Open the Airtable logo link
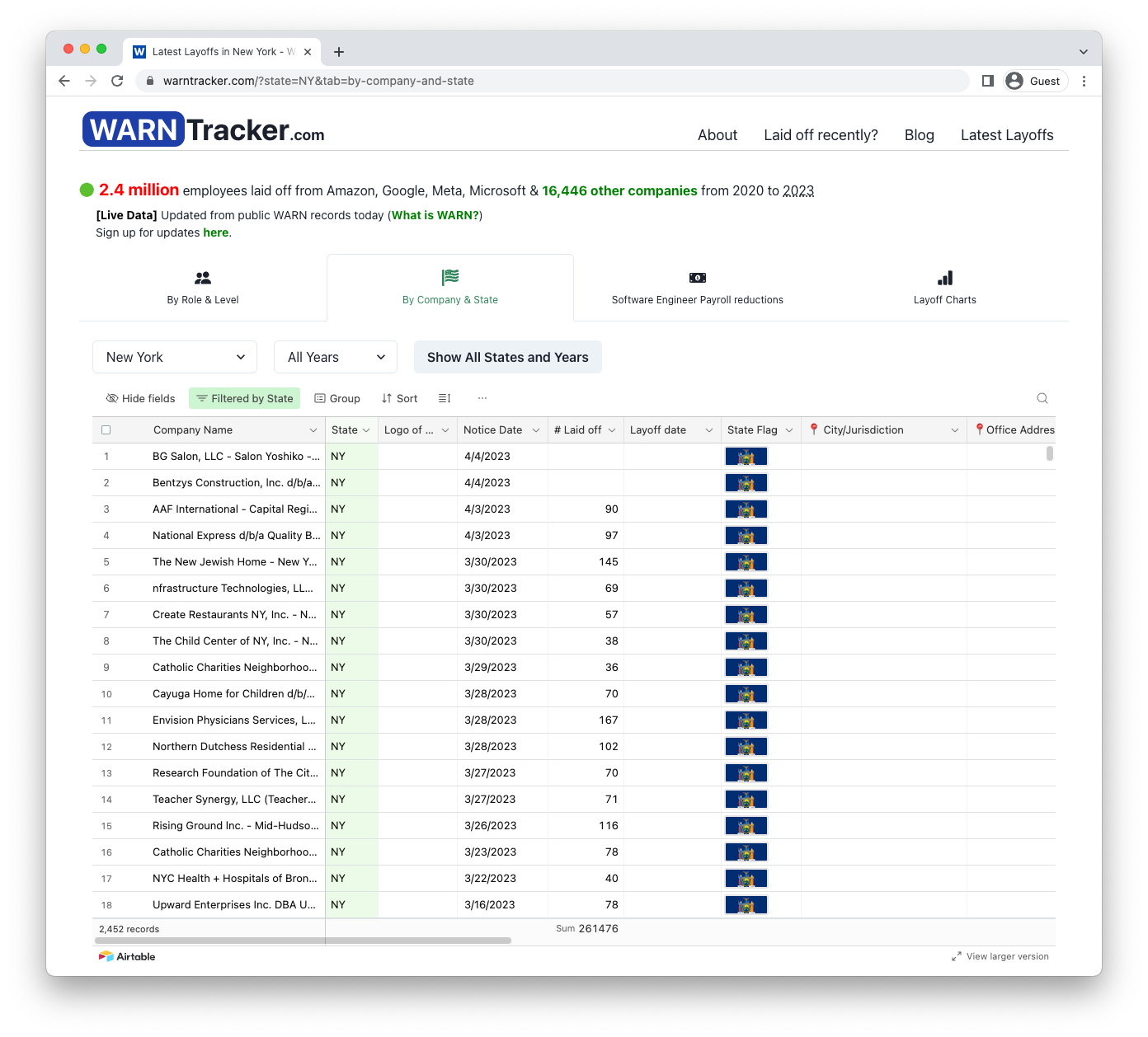Viewport: 1148px width, 1037px height. pyautogui.click(x=127, y=956)
